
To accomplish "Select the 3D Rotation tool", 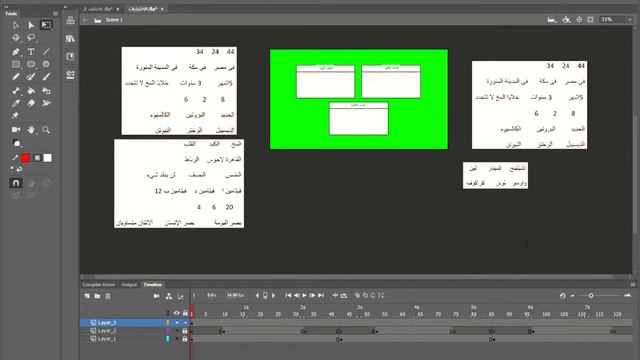I will click(x=16, y=38).
